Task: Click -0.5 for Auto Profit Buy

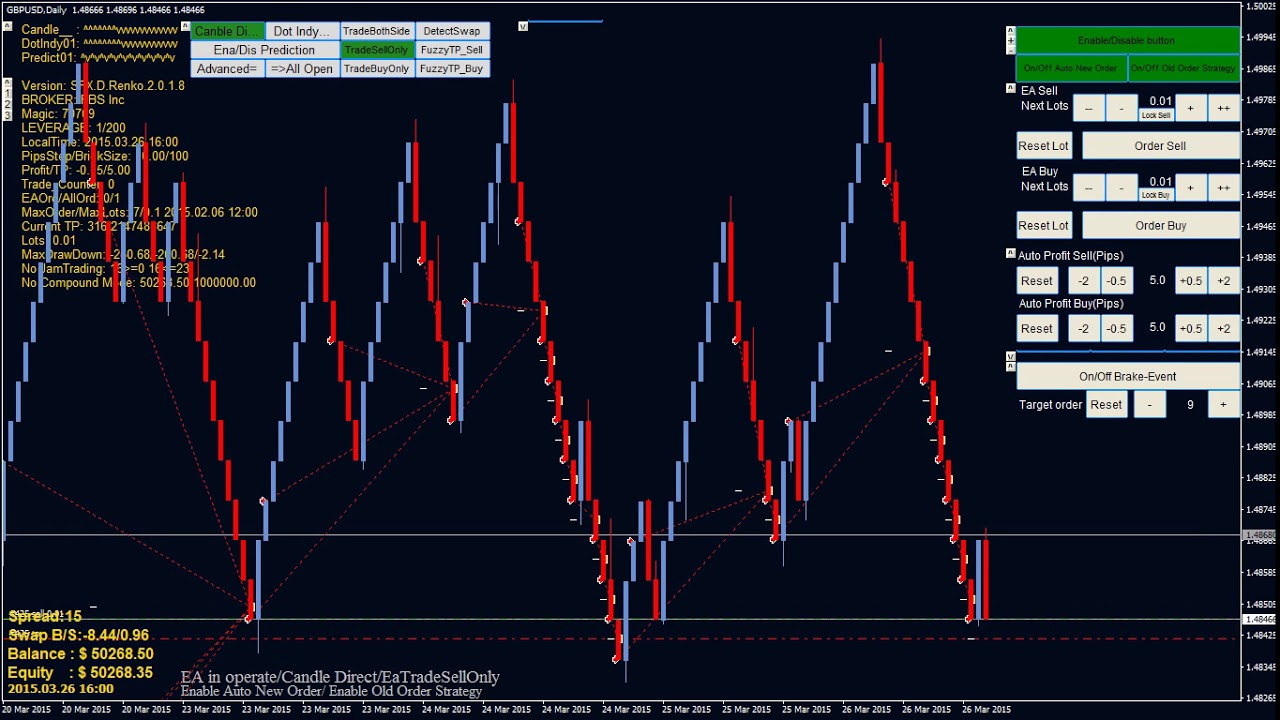Action: click(1116, 329)
